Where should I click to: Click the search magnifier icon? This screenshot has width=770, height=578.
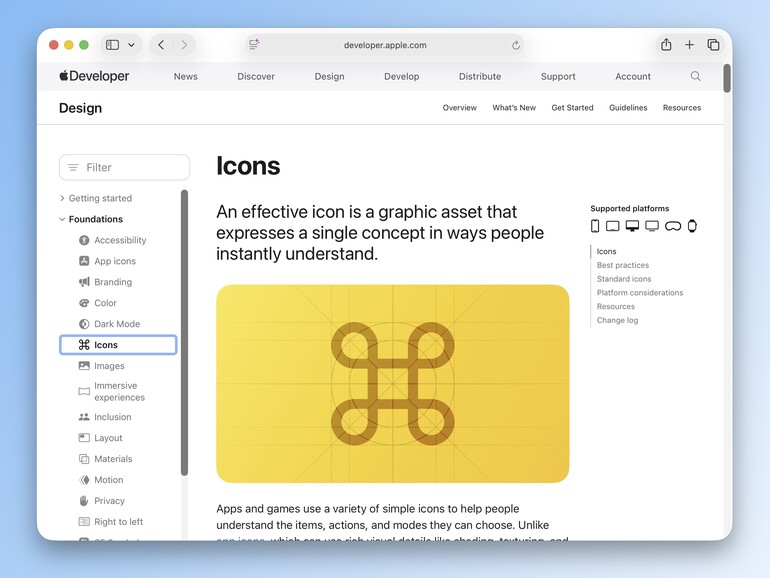[695, 76]
